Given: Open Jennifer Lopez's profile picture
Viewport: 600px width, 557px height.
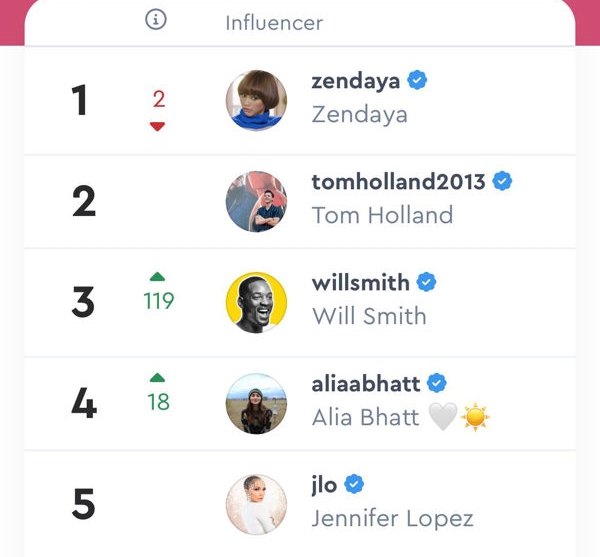Looking at the screenshot, I should [256, 505].
